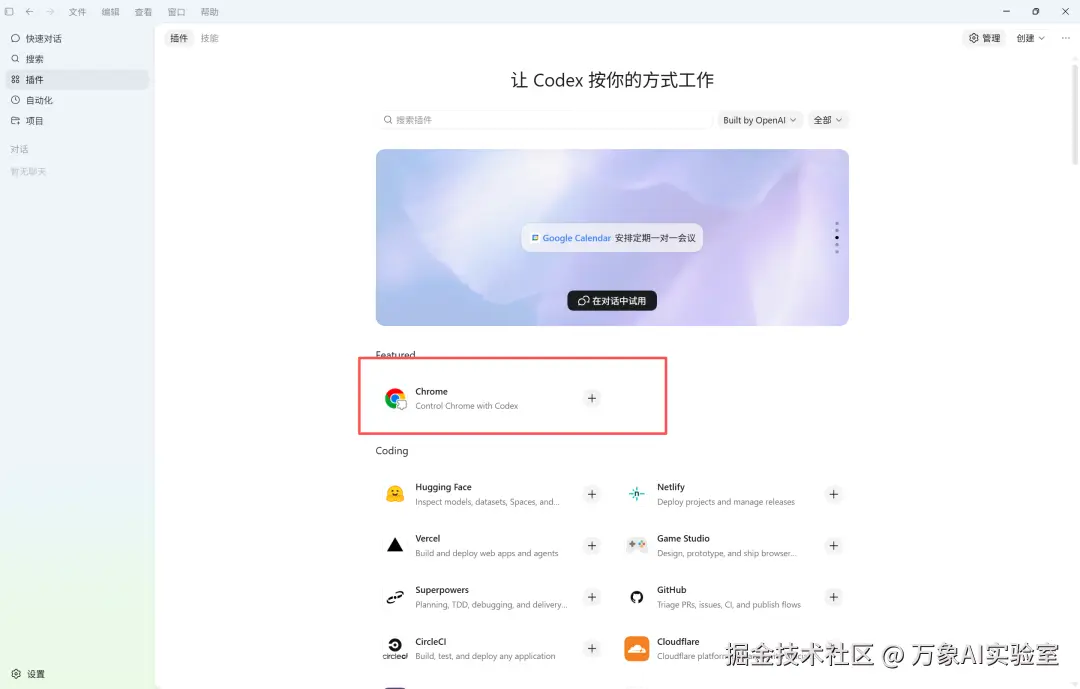Select last carousel pagination dot

[x=837, y=251]
